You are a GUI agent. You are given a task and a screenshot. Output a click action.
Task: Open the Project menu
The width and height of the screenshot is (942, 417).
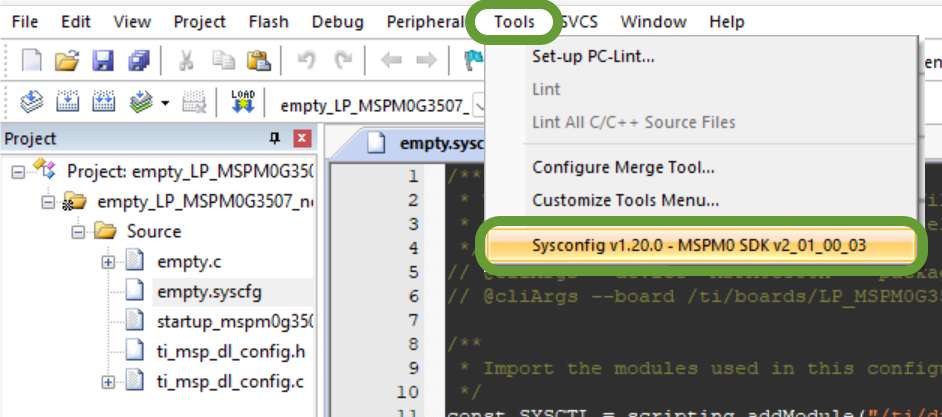pos(199,22)
